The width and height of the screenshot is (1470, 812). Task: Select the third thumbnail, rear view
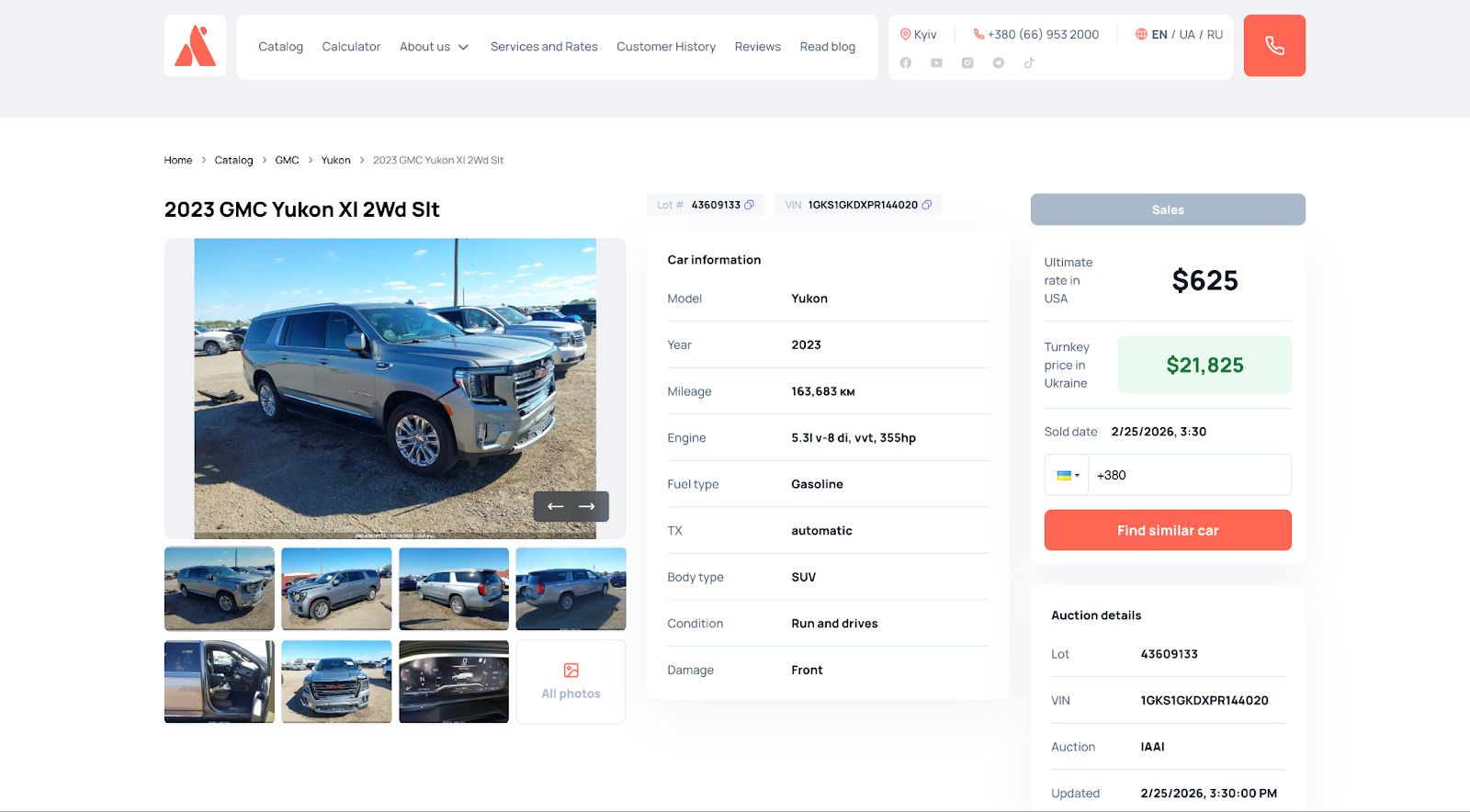coord(454,589)
